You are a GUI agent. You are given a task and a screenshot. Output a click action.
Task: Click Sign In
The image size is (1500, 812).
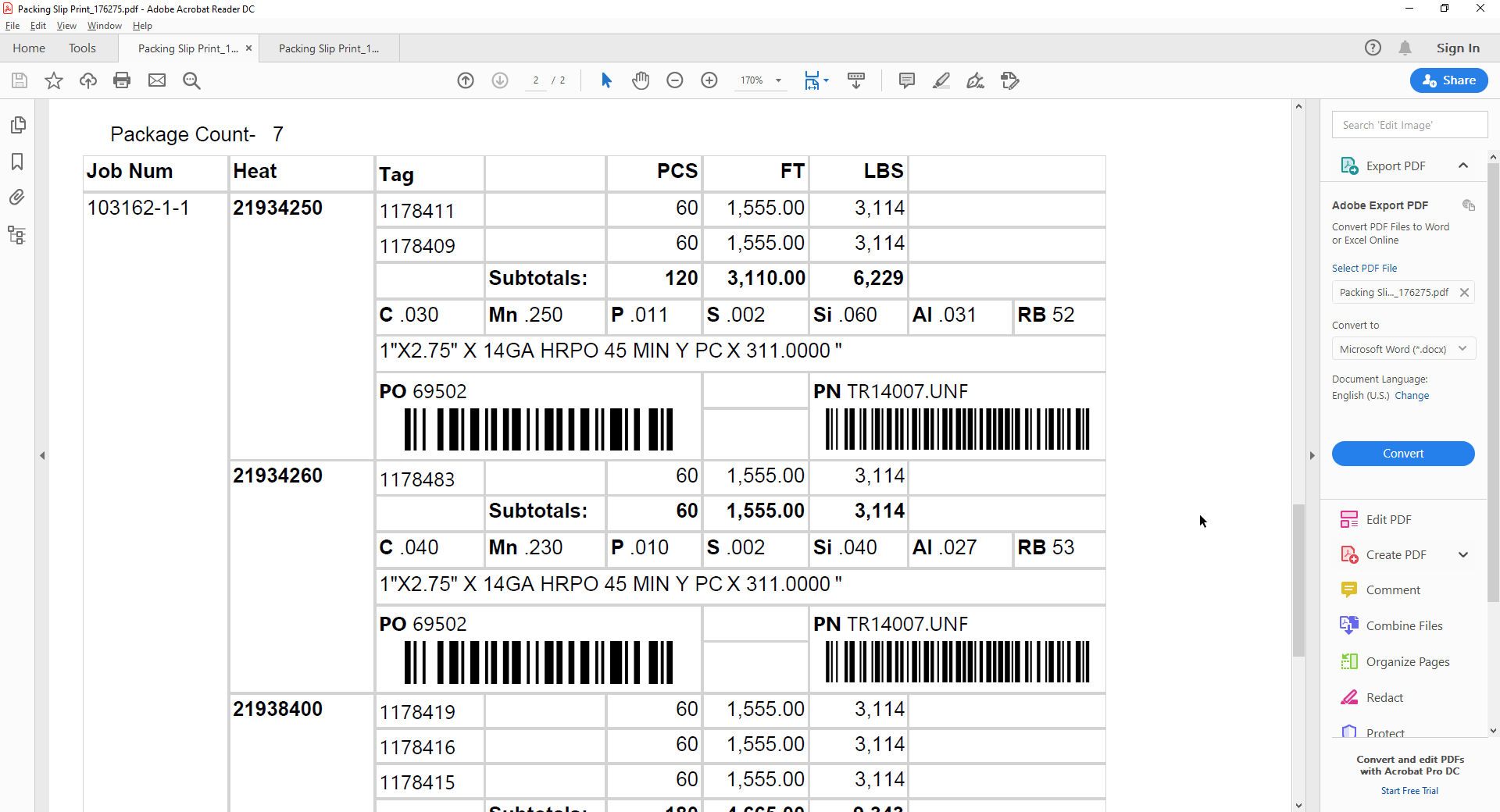point(1458,48)
